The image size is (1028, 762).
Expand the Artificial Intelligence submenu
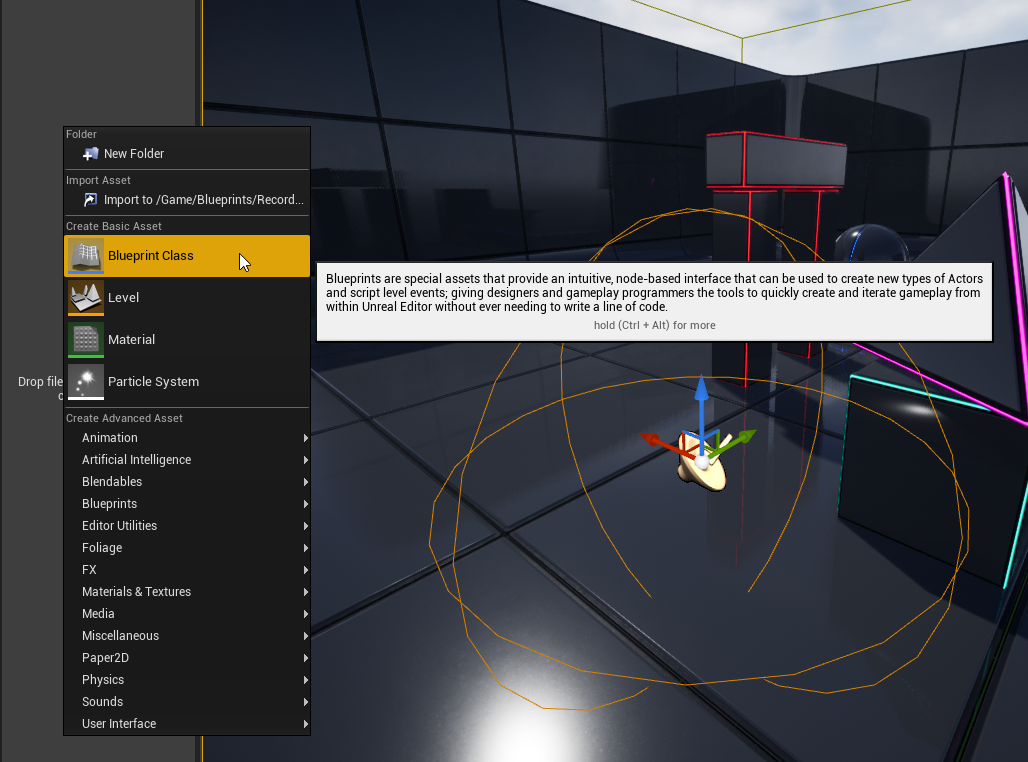[187, 460]
